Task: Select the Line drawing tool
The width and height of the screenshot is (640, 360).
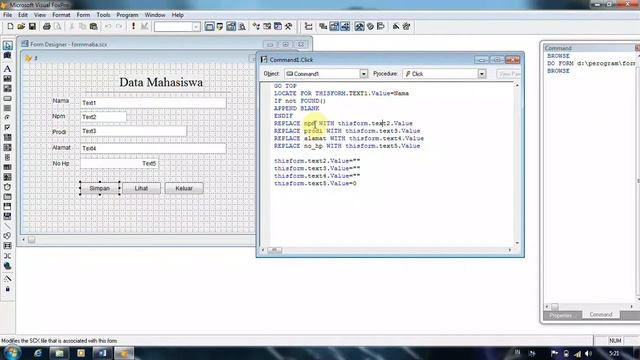Action: (x=7, y=226)
